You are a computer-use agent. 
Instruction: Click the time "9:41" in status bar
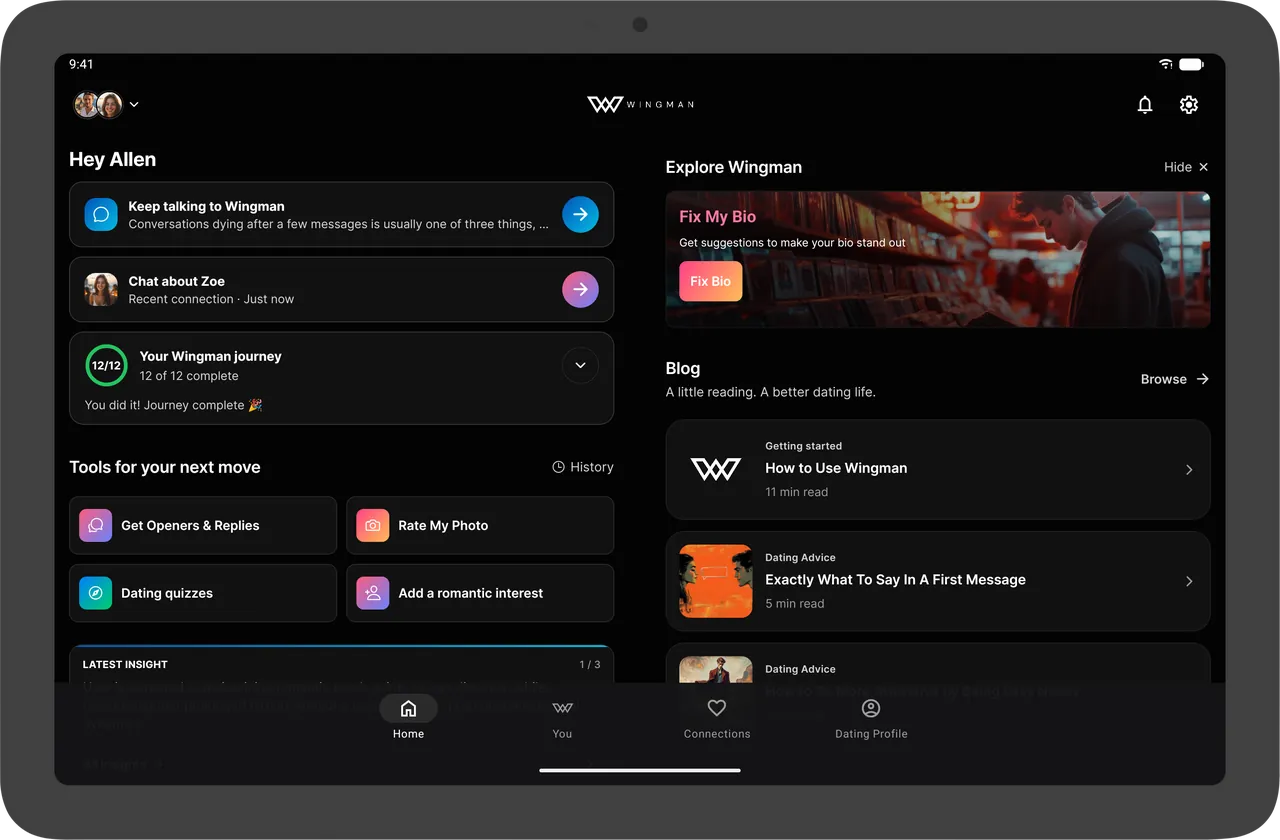pyautogui.click(x=81, y=64)
